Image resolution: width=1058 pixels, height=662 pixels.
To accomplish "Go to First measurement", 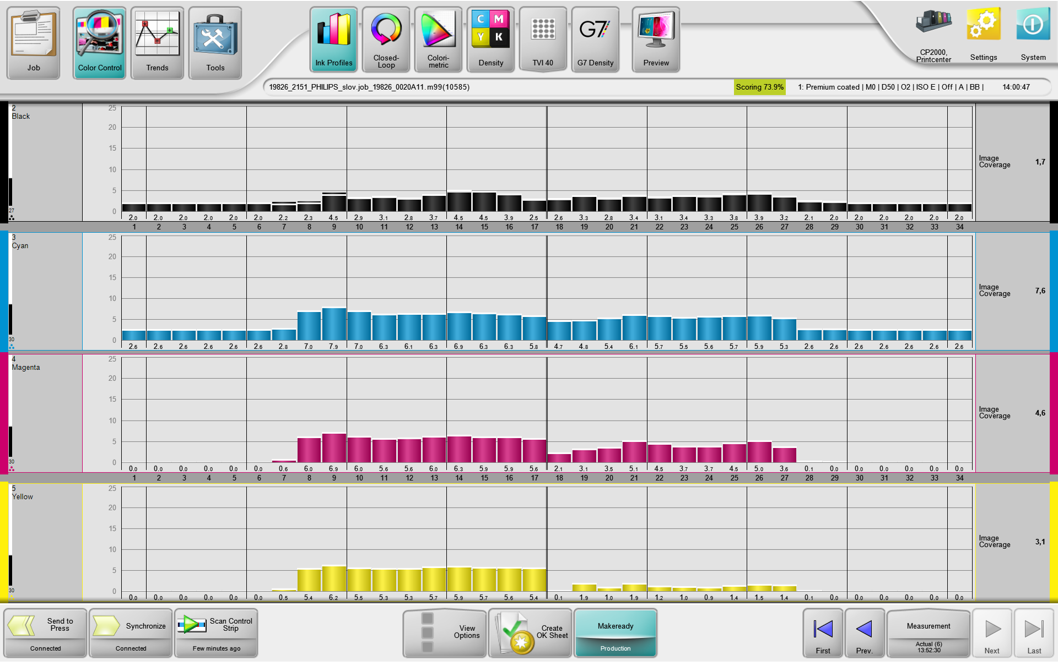I will coord(823,632).
